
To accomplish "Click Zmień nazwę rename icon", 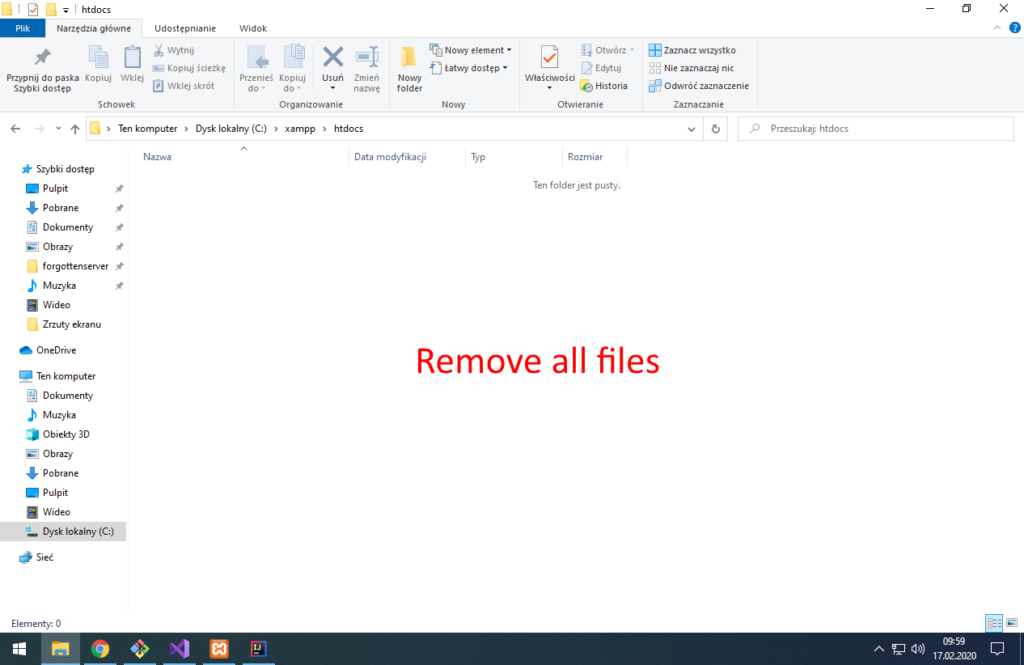I will 367,57.
